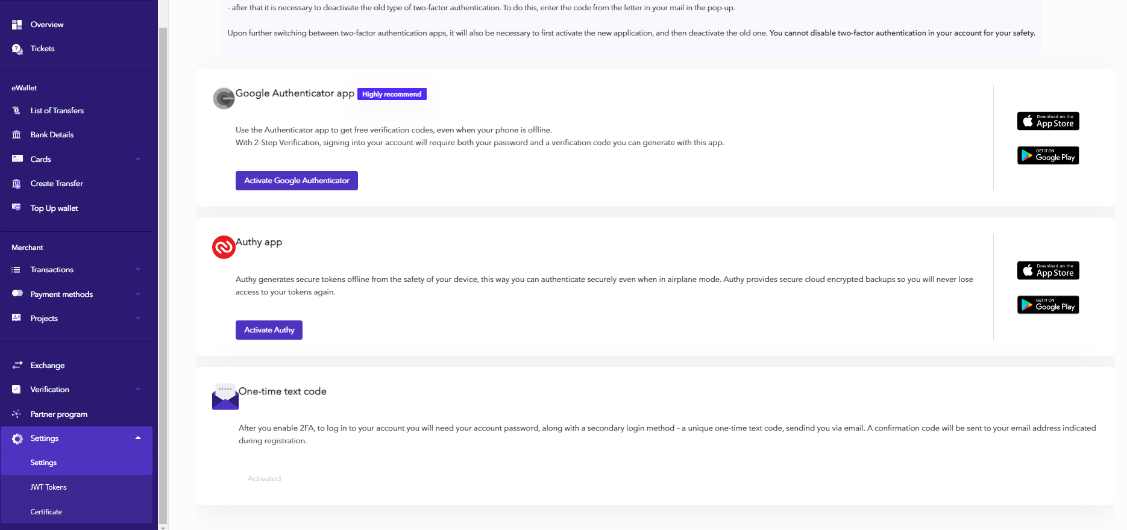This screenshot has width=1127, height=530.
Task: Click the Exchange arrows icon
Action: [17, 365]
